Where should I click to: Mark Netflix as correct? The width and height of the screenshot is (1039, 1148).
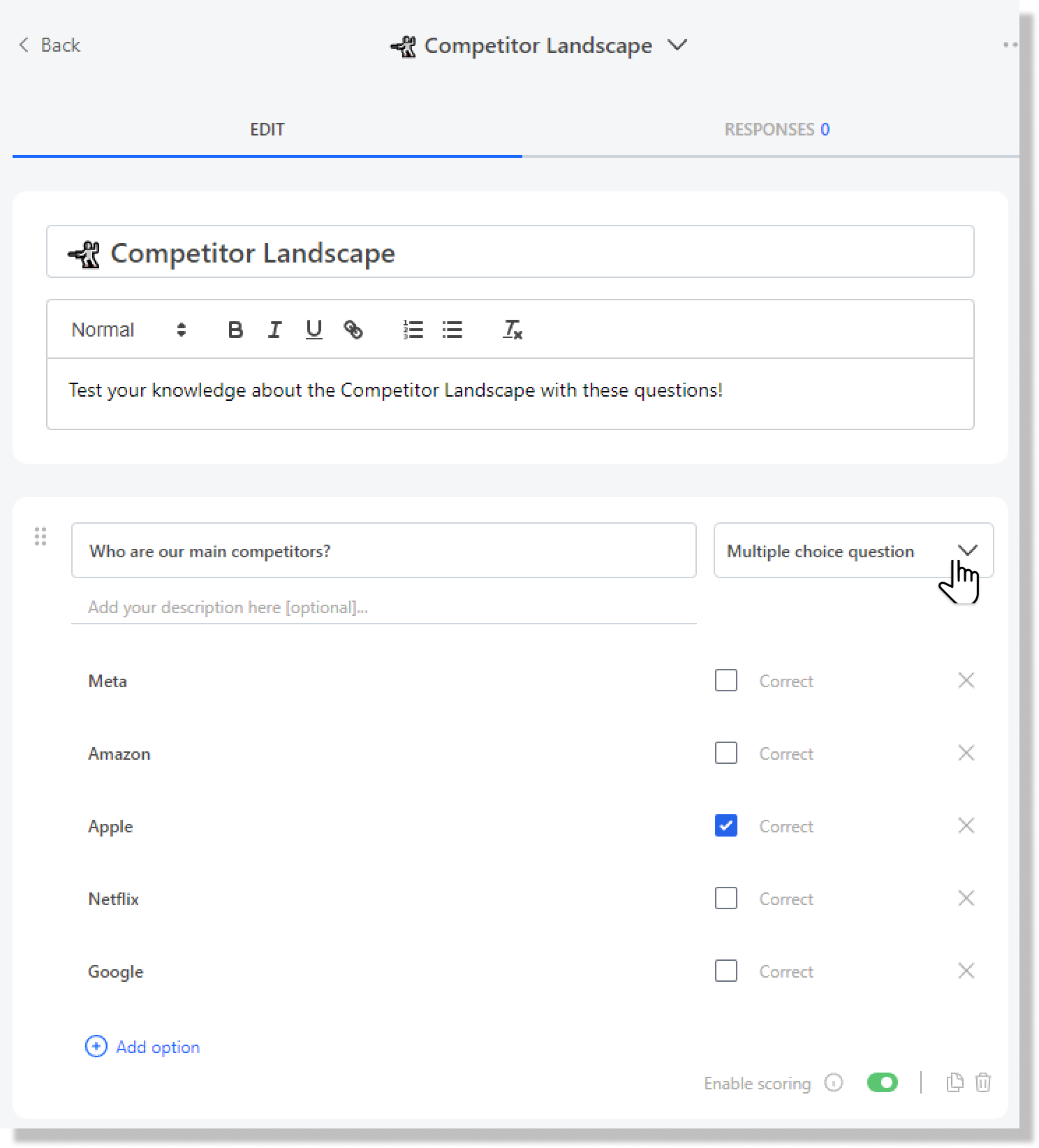pyautogui.click(x=726, y=899)
